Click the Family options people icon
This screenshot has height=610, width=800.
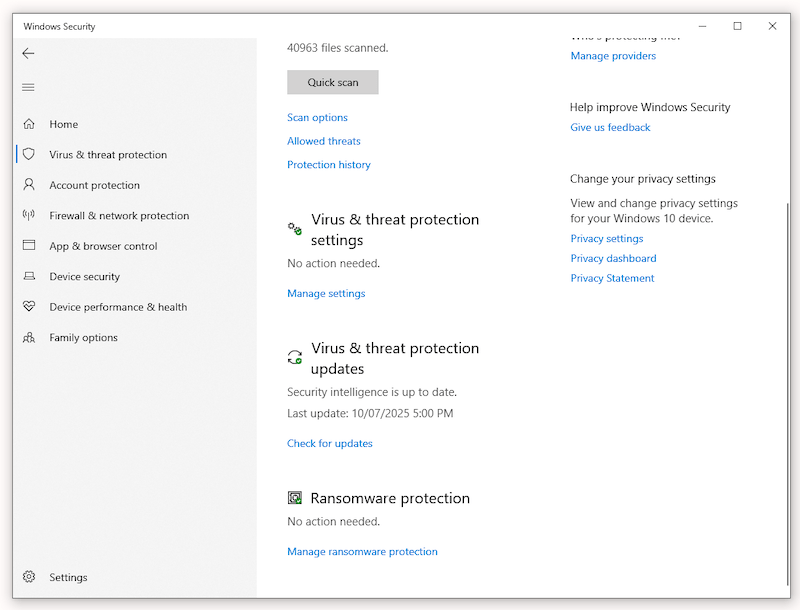(x=29, y=338)
